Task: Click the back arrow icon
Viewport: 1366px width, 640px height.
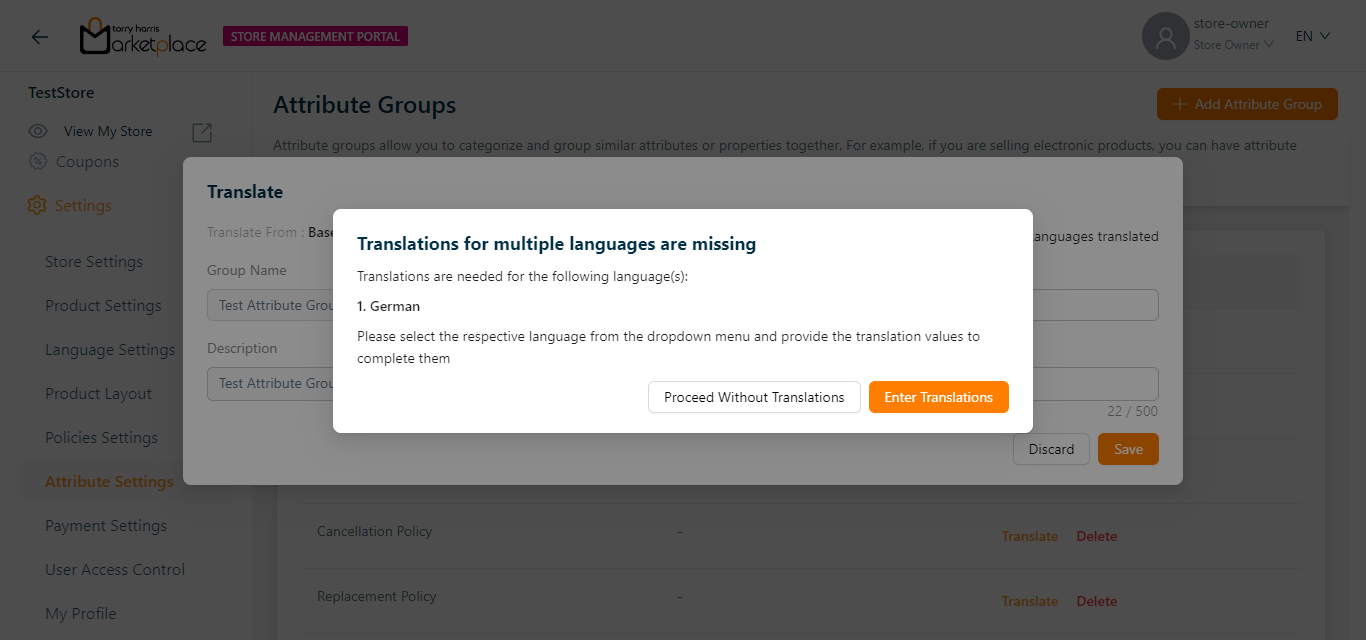Action: (40, 37)
